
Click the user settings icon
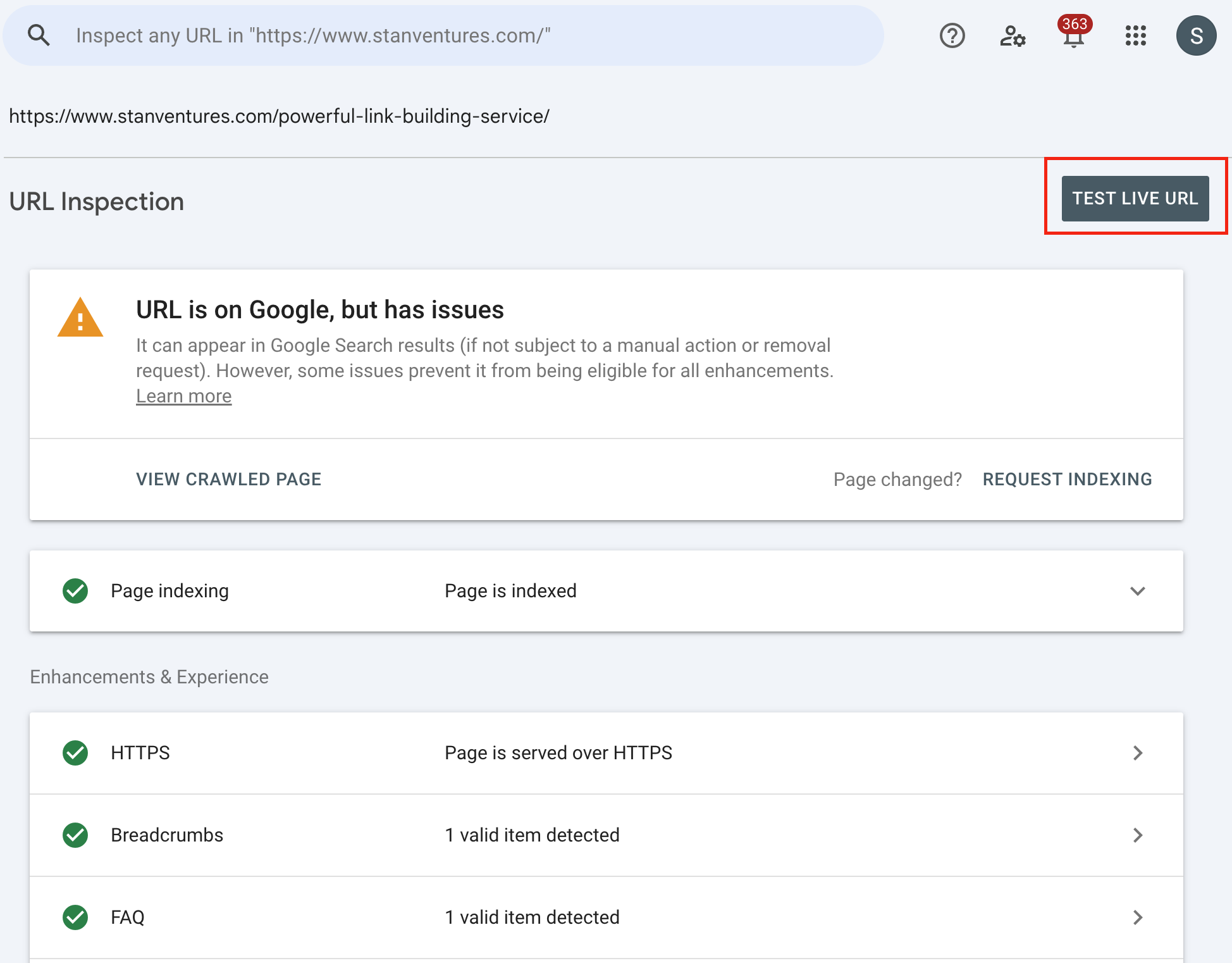pos(1012,37)
